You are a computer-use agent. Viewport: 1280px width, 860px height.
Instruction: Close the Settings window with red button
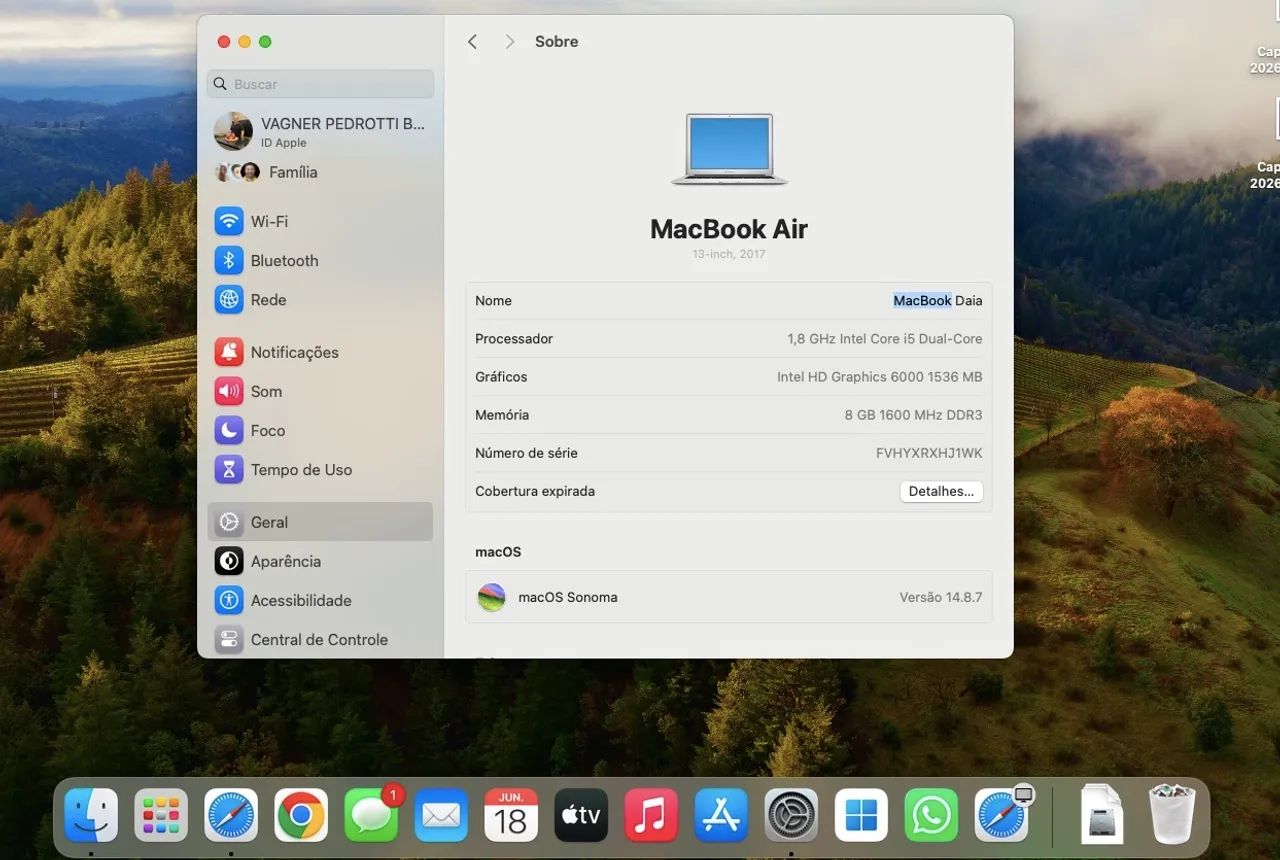[x=224, y=41]
